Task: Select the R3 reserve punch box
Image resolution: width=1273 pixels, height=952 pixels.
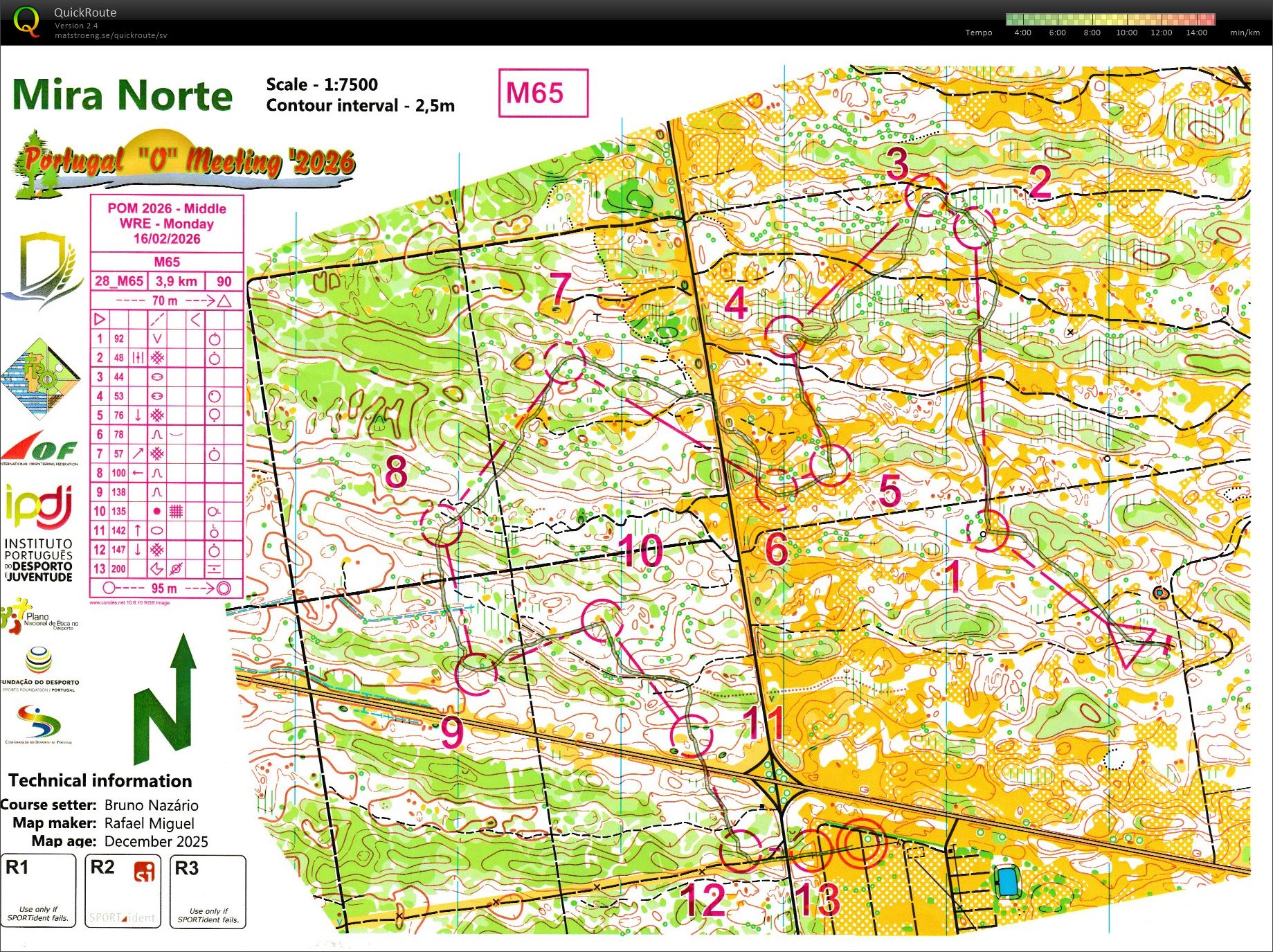Action: pyautogui.click(x=208, y=891)
